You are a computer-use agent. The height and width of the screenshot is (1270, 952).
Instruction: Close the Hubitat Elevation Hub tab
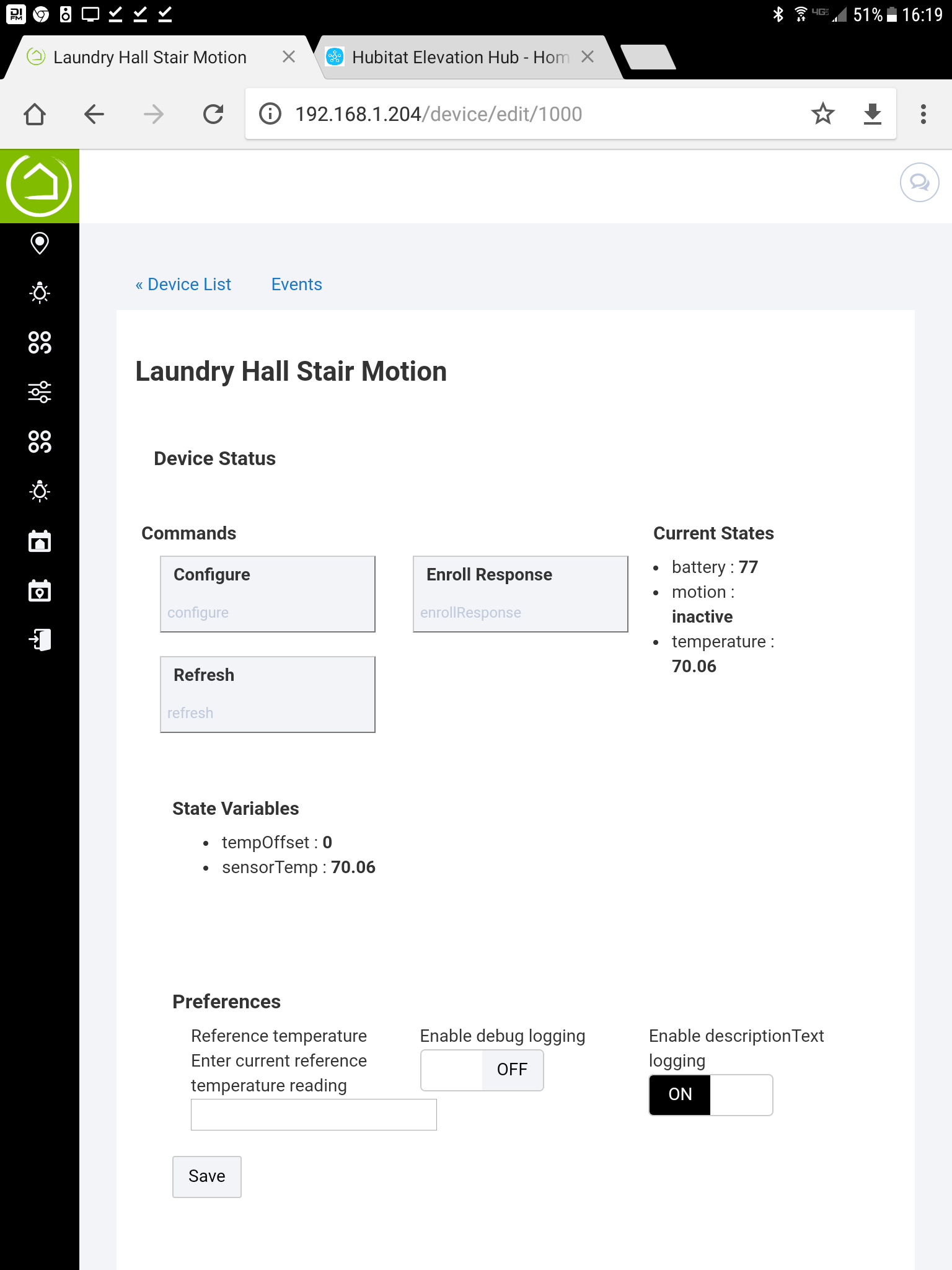(x=588, y=57)
